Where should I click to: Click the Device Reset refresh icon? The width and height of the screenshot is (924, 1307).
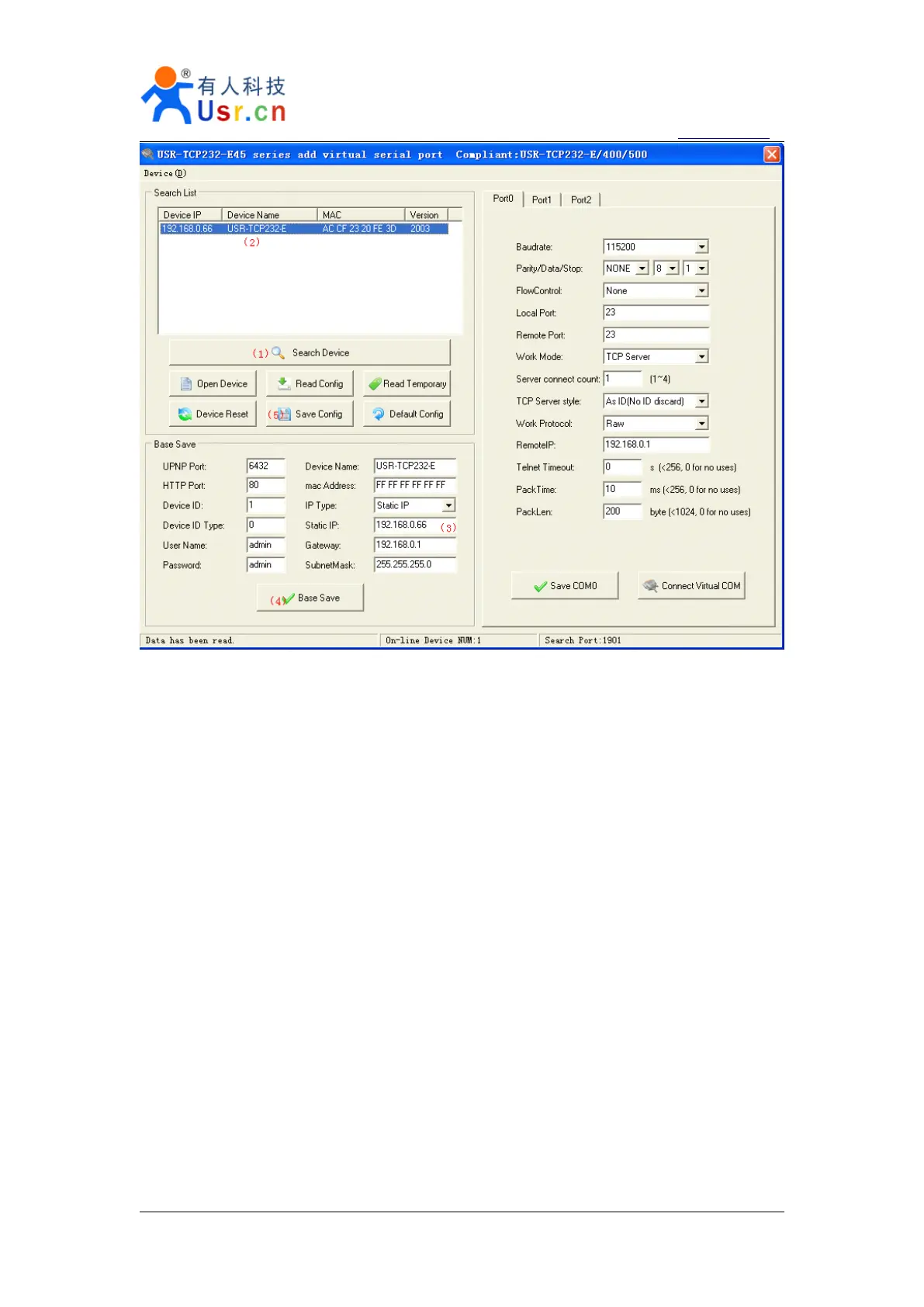click(185, 414)
